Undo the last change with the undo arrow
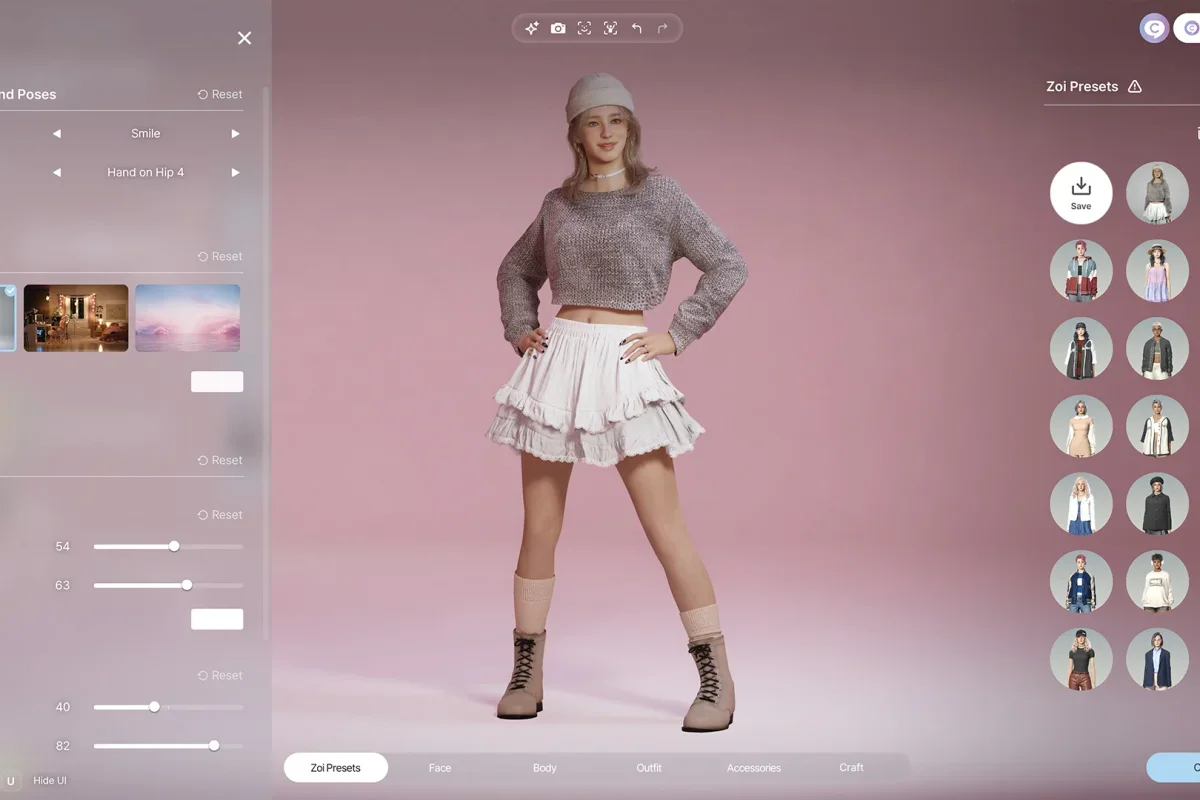The height and width of the screenshot is (800, 1200). [x=637, y=29]
